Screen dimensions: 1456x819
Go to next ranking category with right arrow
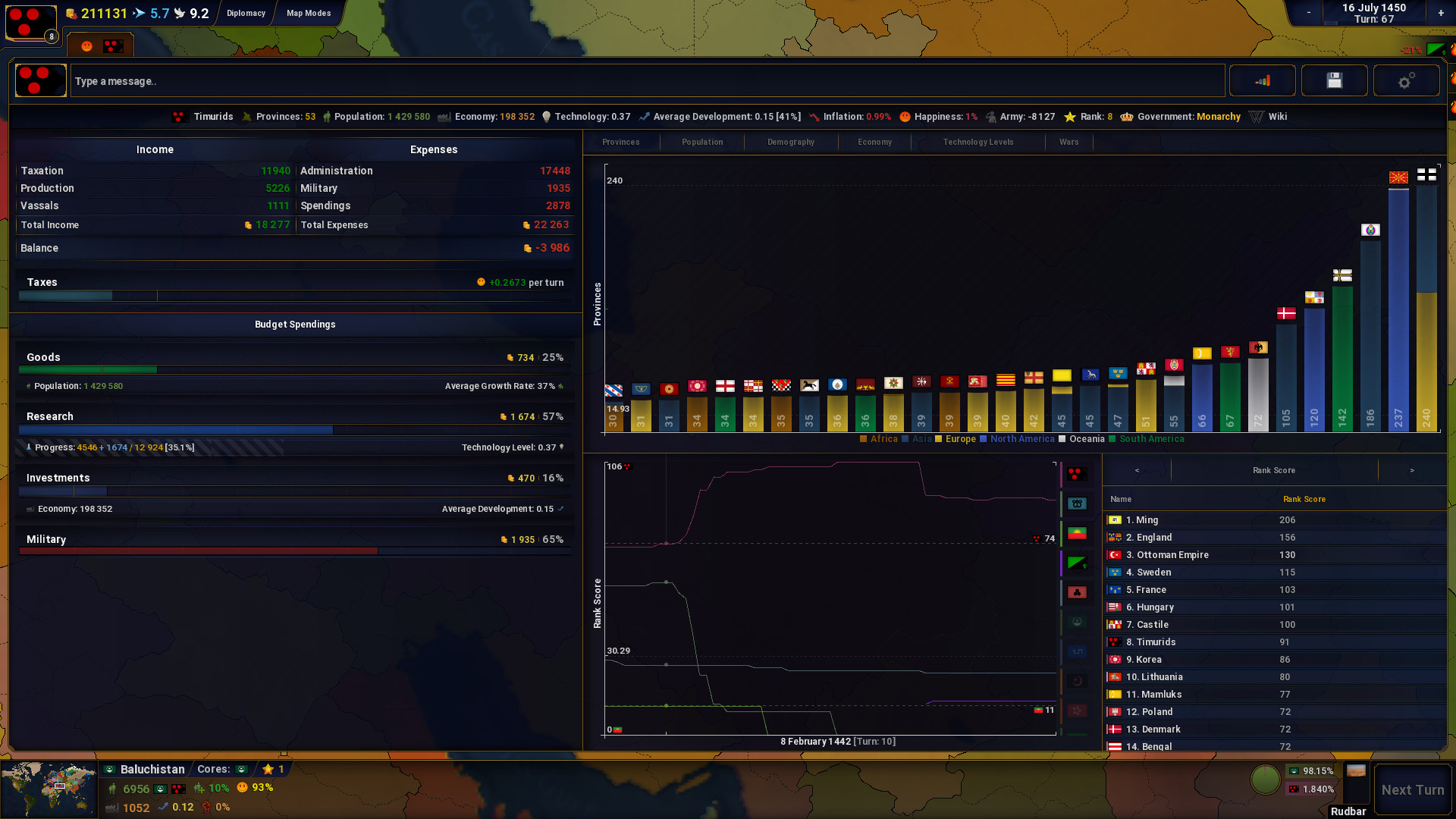1412,470
